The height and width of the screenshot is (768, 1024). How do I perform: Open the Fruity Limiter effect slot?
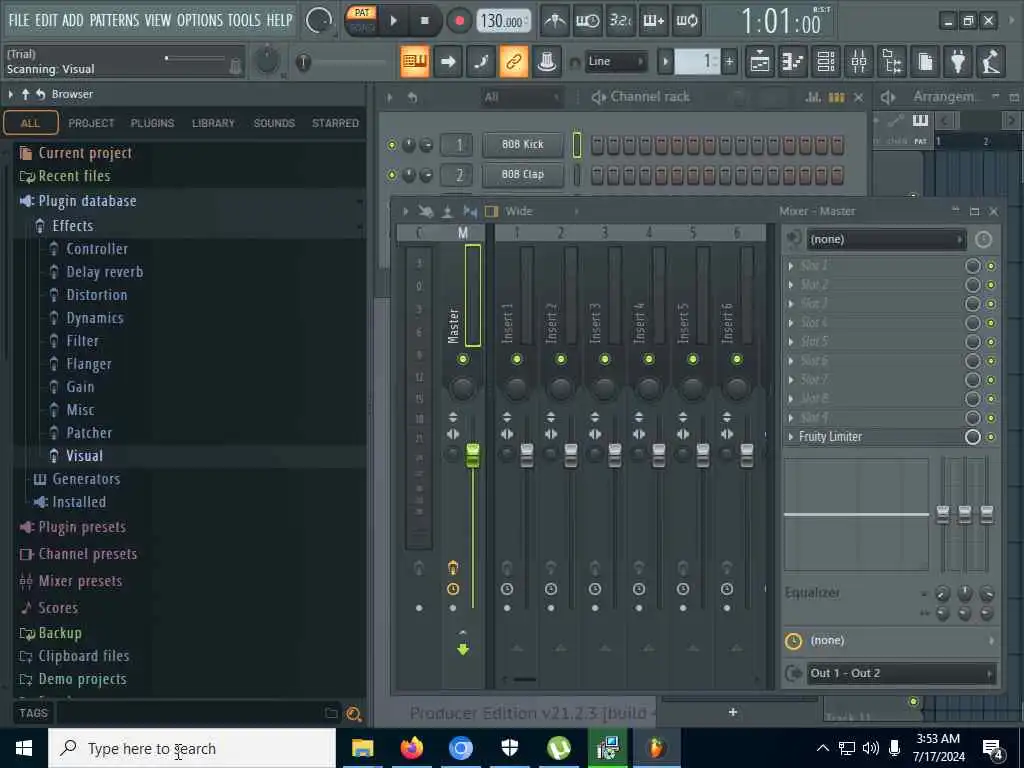pyautogui.click(x=829, y=436)
